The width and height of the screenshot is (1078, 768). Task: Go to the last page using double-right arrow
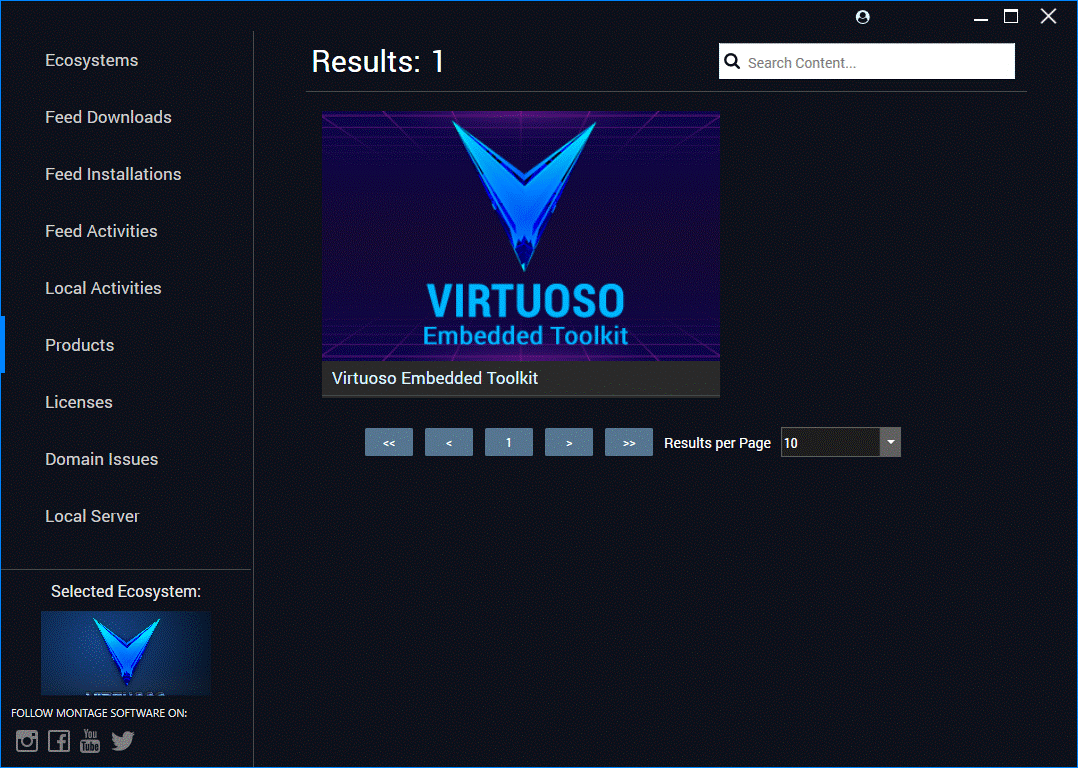[x=629, y=441]
